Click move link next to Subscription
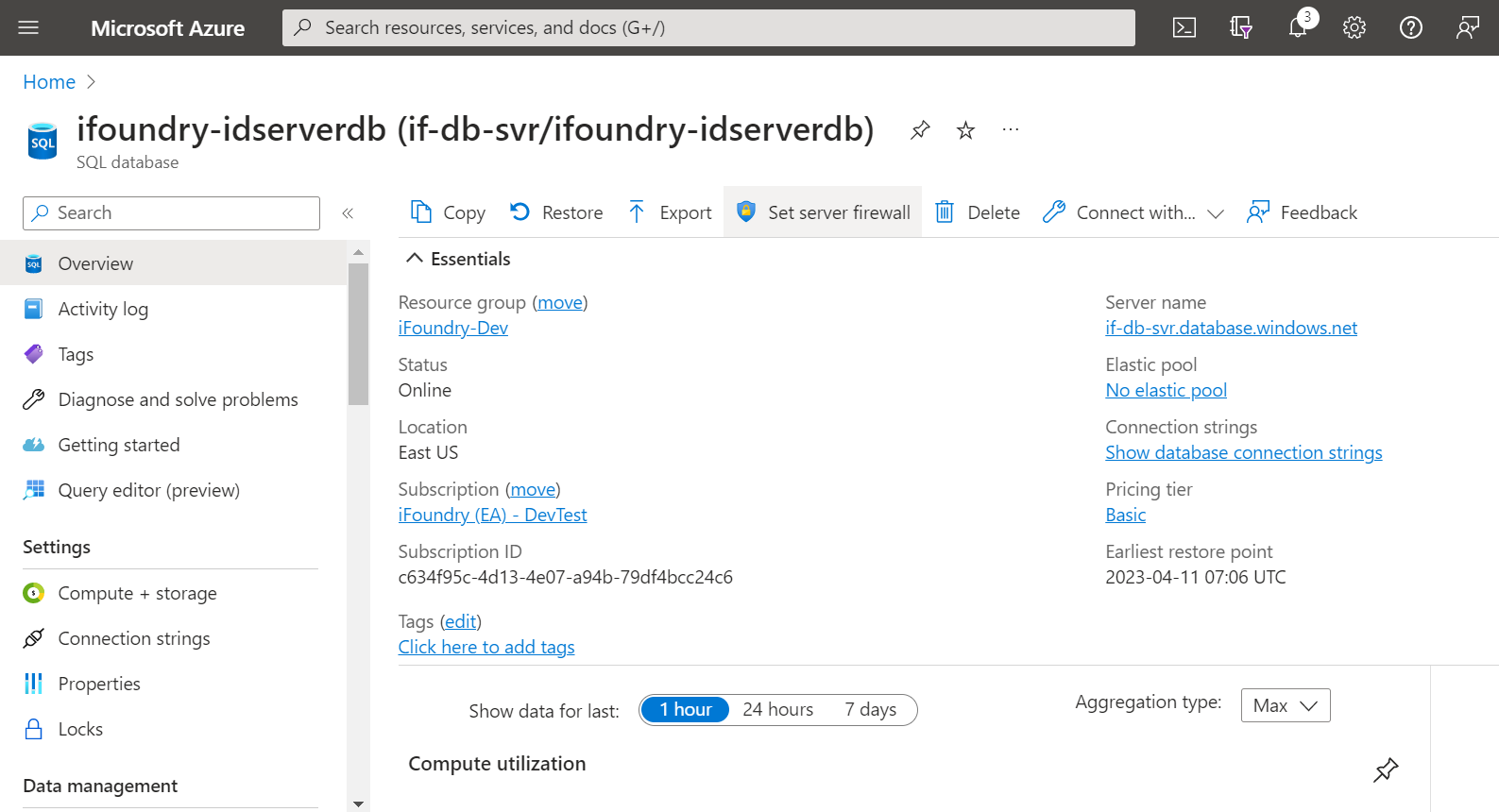Viewport: 1499px width, 812px height. pos(534,489)
